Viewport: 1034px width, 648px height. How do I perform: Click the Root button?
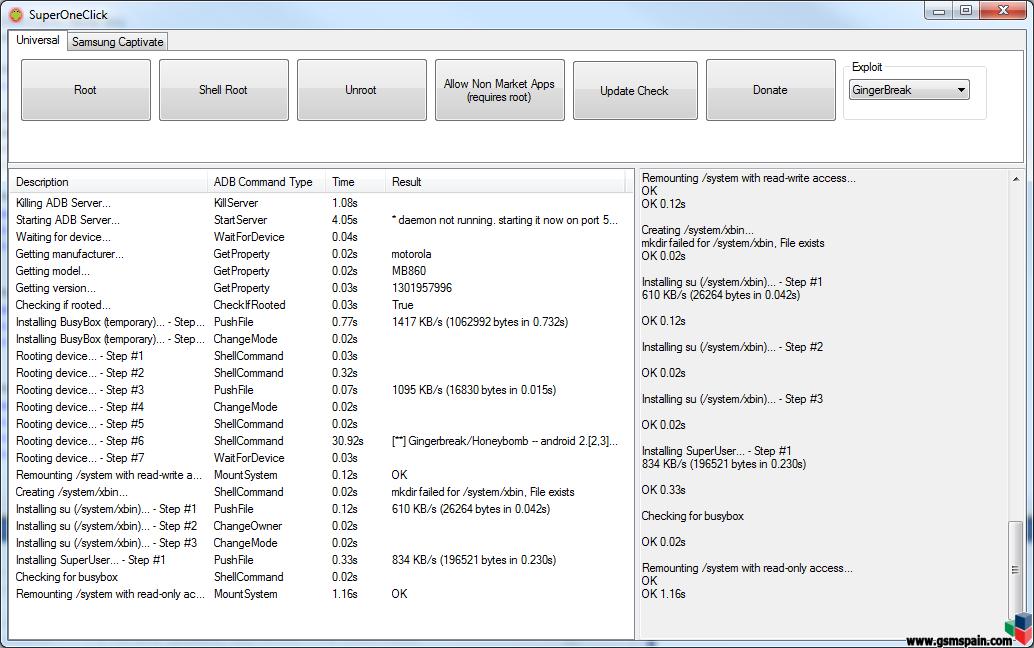pyautogui.click(x=86, y=90)
